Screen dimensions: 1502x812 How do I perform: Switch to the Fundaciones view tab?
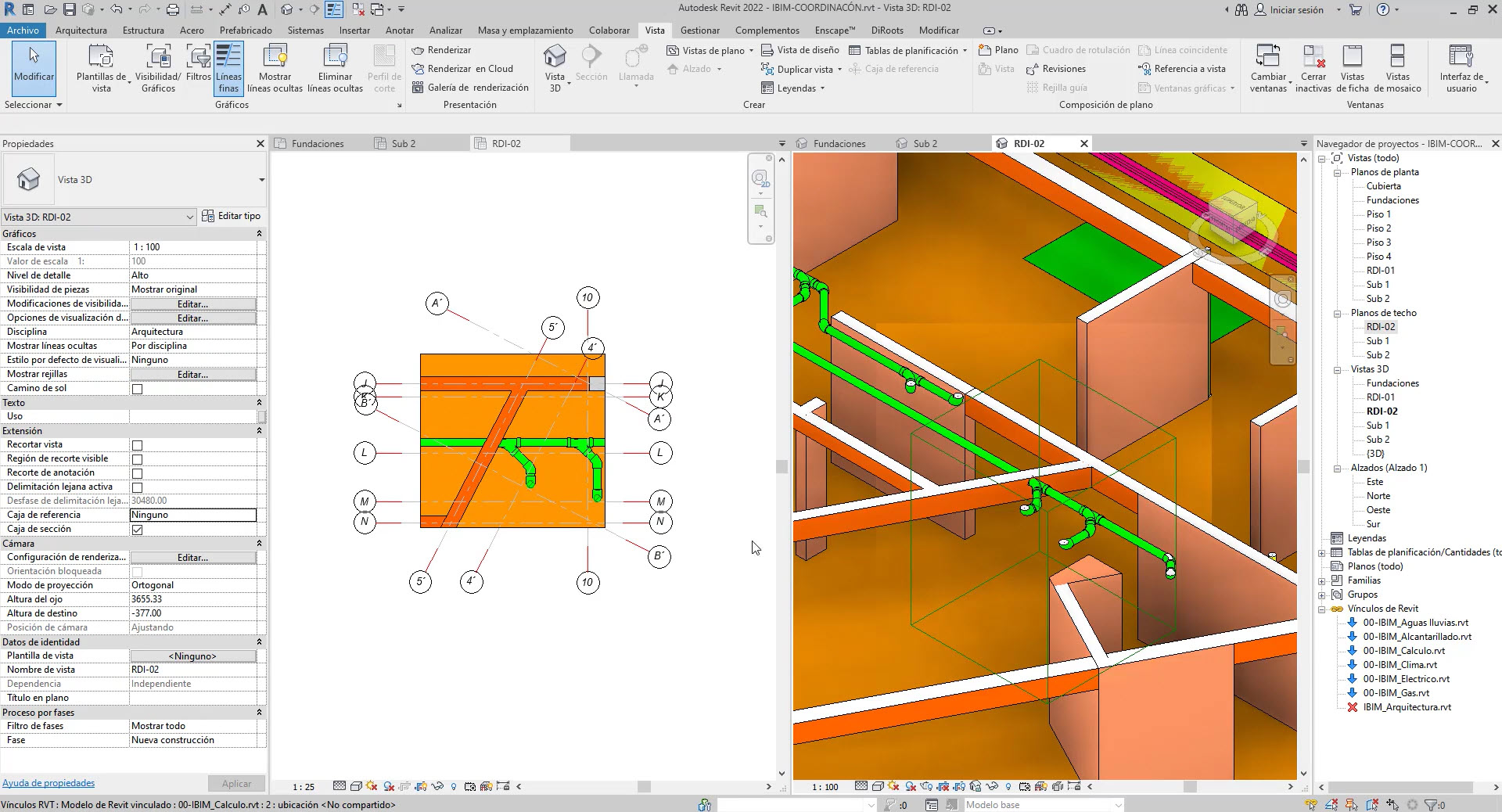coord(317,144)
